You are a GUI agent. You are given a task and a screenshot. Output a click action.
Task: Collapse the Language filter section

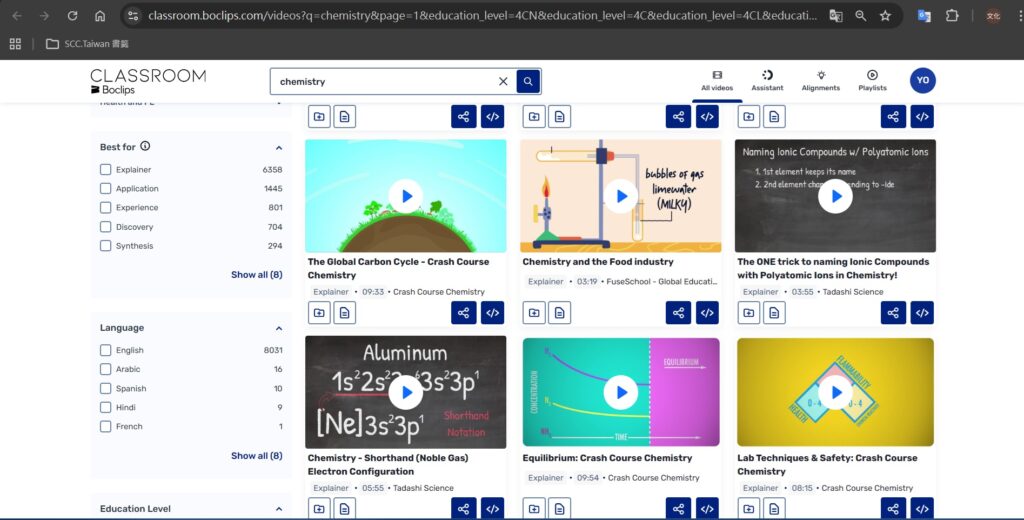tap(278, 328)
